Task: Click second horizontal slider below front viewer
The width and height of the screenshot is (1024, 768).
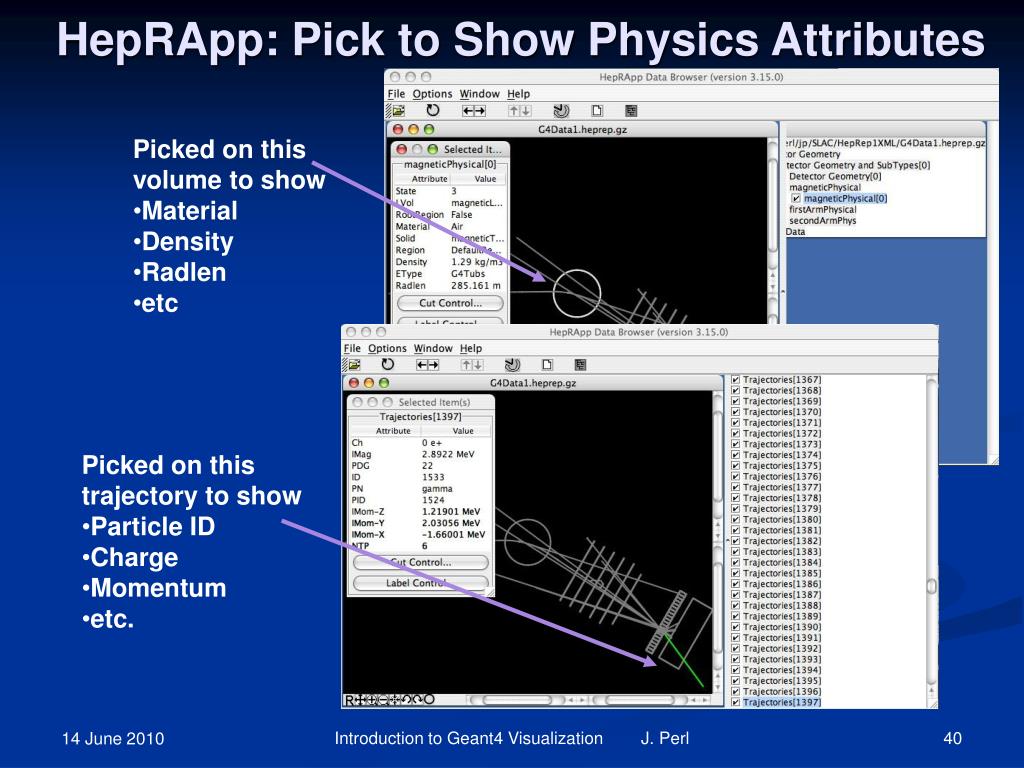Action: (640, 700)
